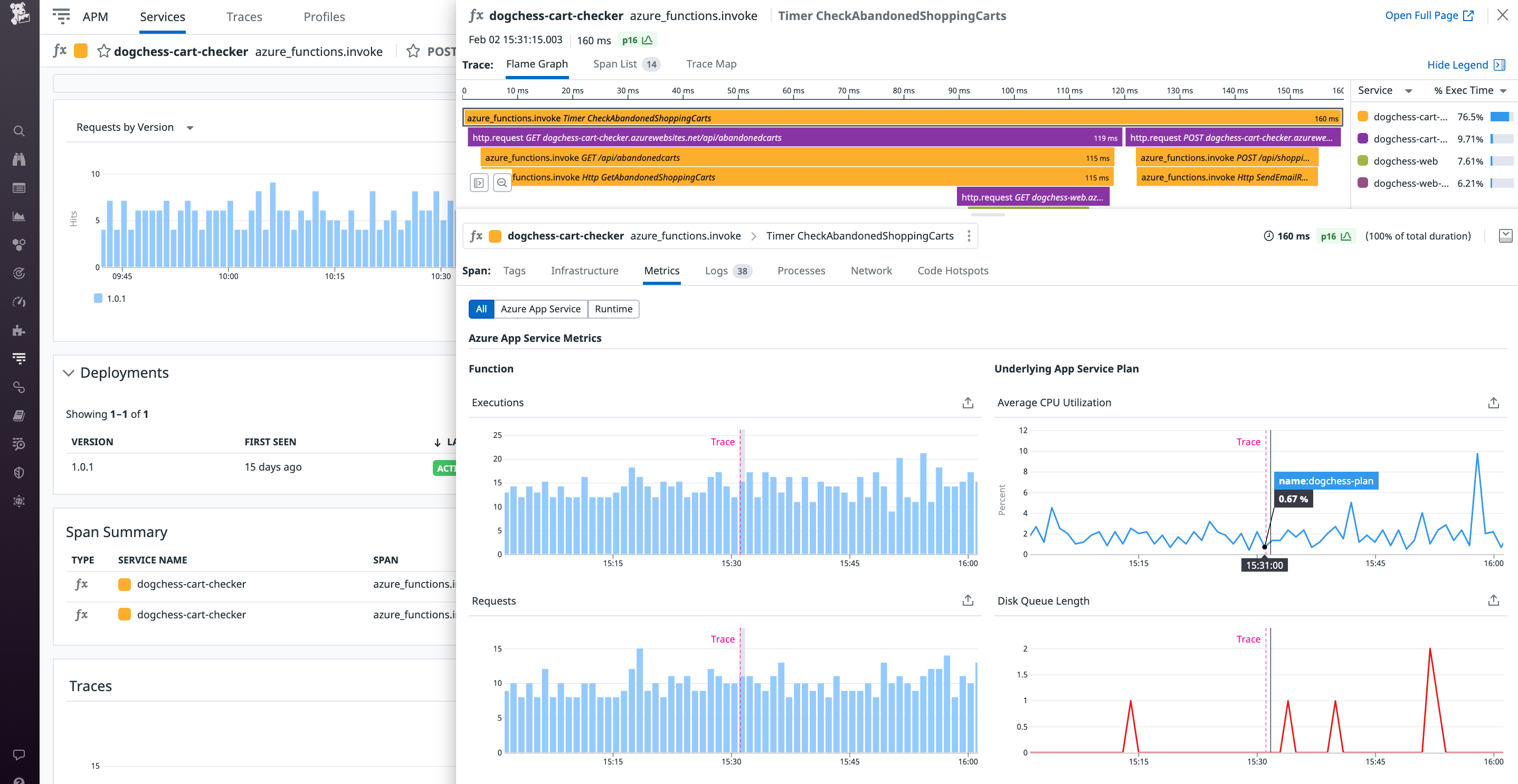This screenshot has height=784, width=1518.
Task: Export the Executions chart via the share icon
Action: [967, 403]
